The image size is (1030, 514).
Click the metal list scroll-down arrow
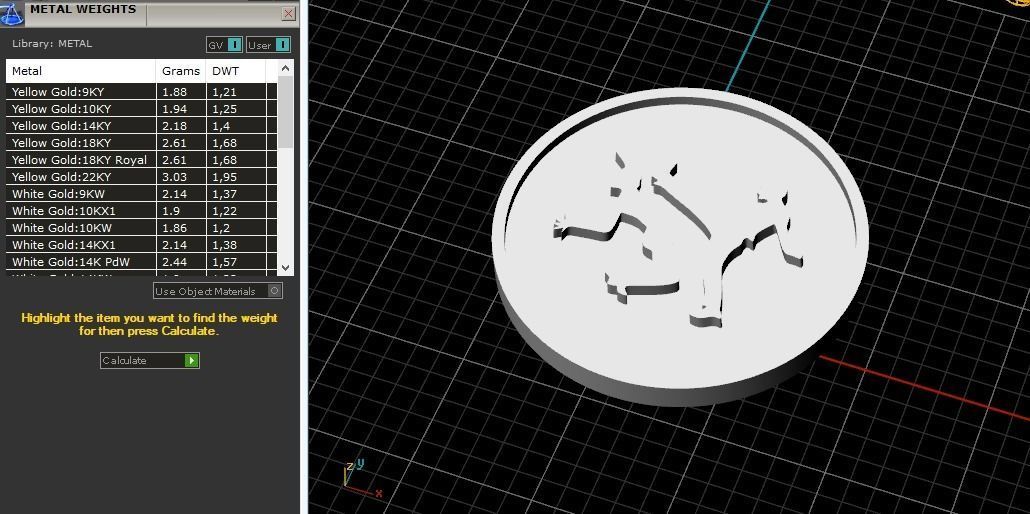click(285, 267)
